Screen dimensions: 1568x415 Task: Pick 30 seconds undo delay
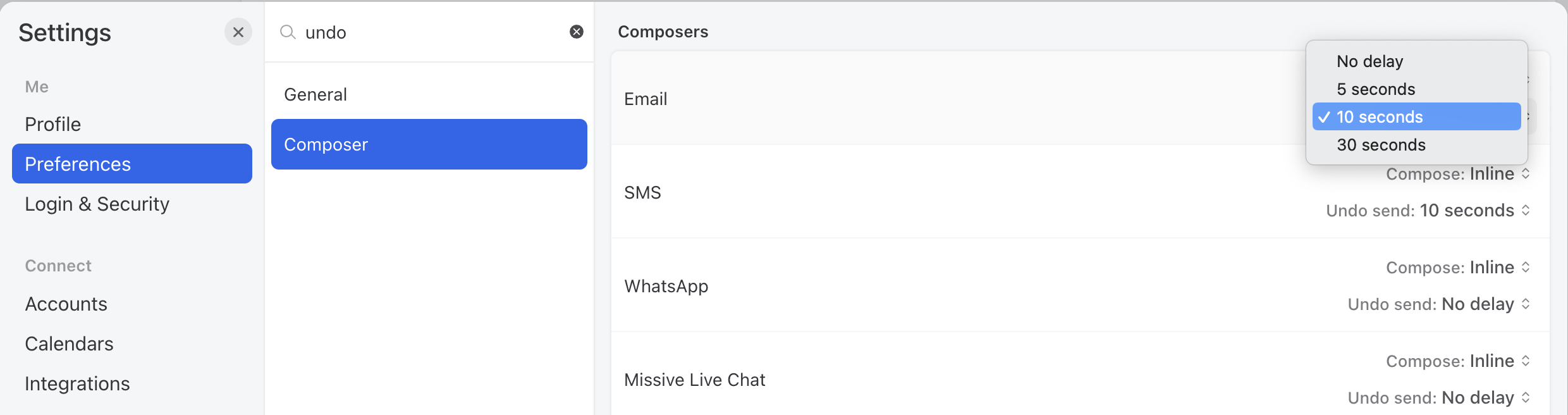1381,145
